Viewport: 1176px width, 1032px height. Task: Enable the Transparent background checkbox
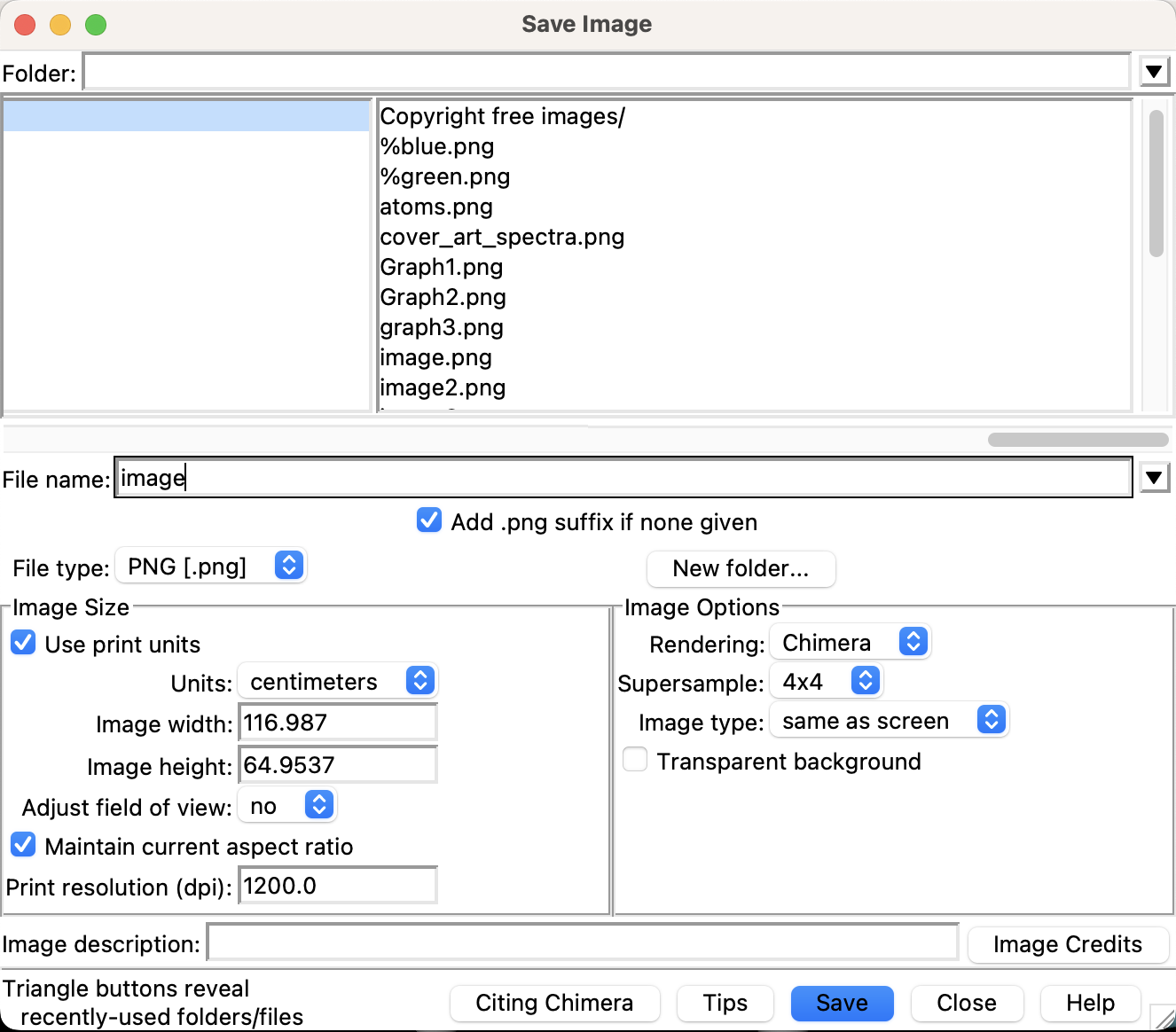[635, 760]
